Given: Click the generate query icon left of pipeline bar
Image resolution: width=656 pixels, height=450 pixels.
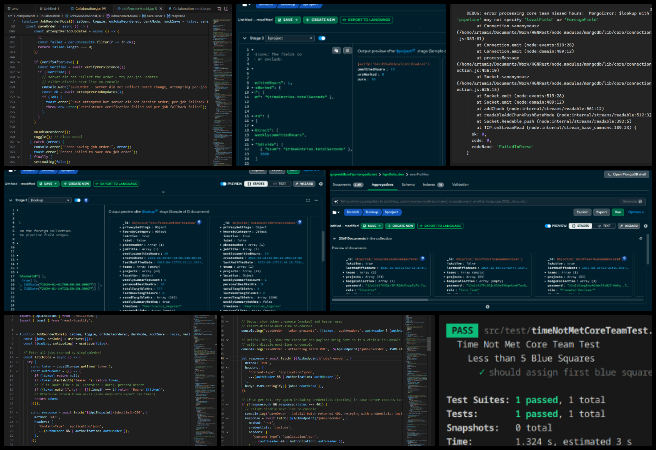Looking at the screenshot, I should [x=336, y=202].
